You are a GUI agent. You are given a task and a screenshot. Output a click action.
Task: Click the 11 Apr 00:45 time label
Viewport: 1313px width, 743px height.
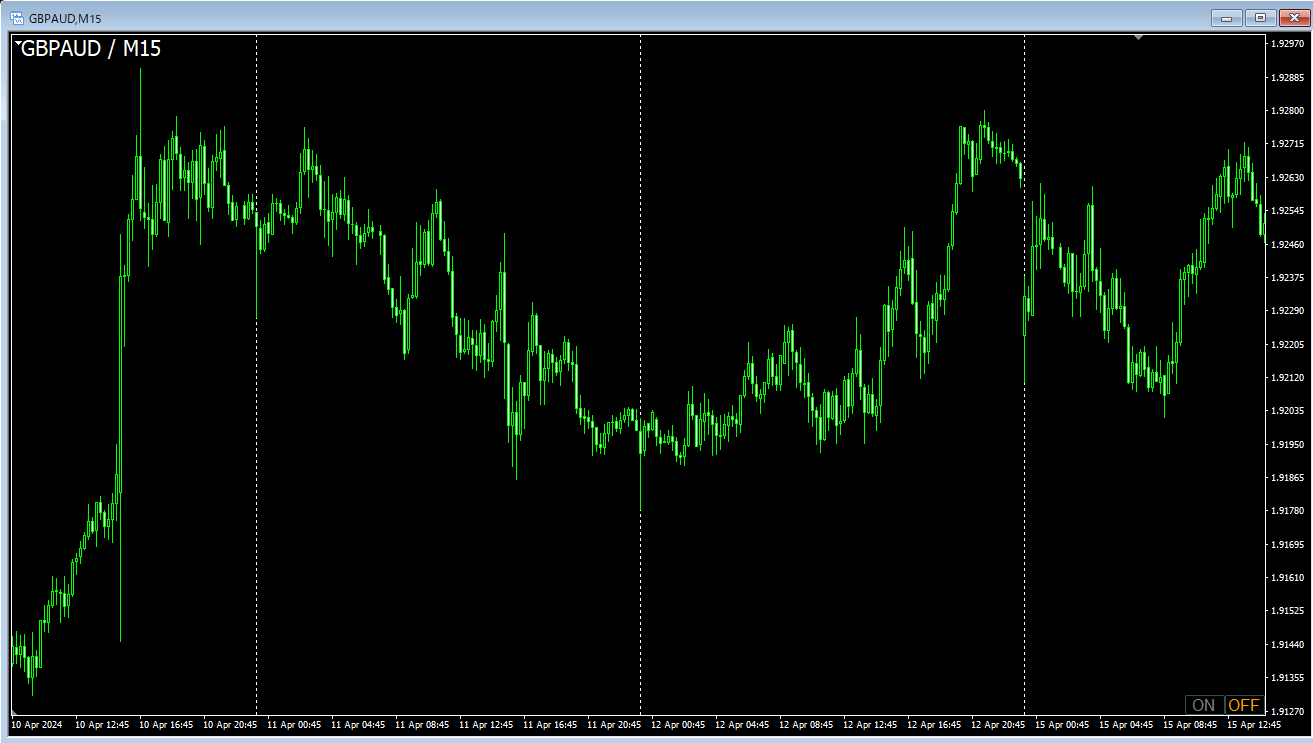coord(294,724)
